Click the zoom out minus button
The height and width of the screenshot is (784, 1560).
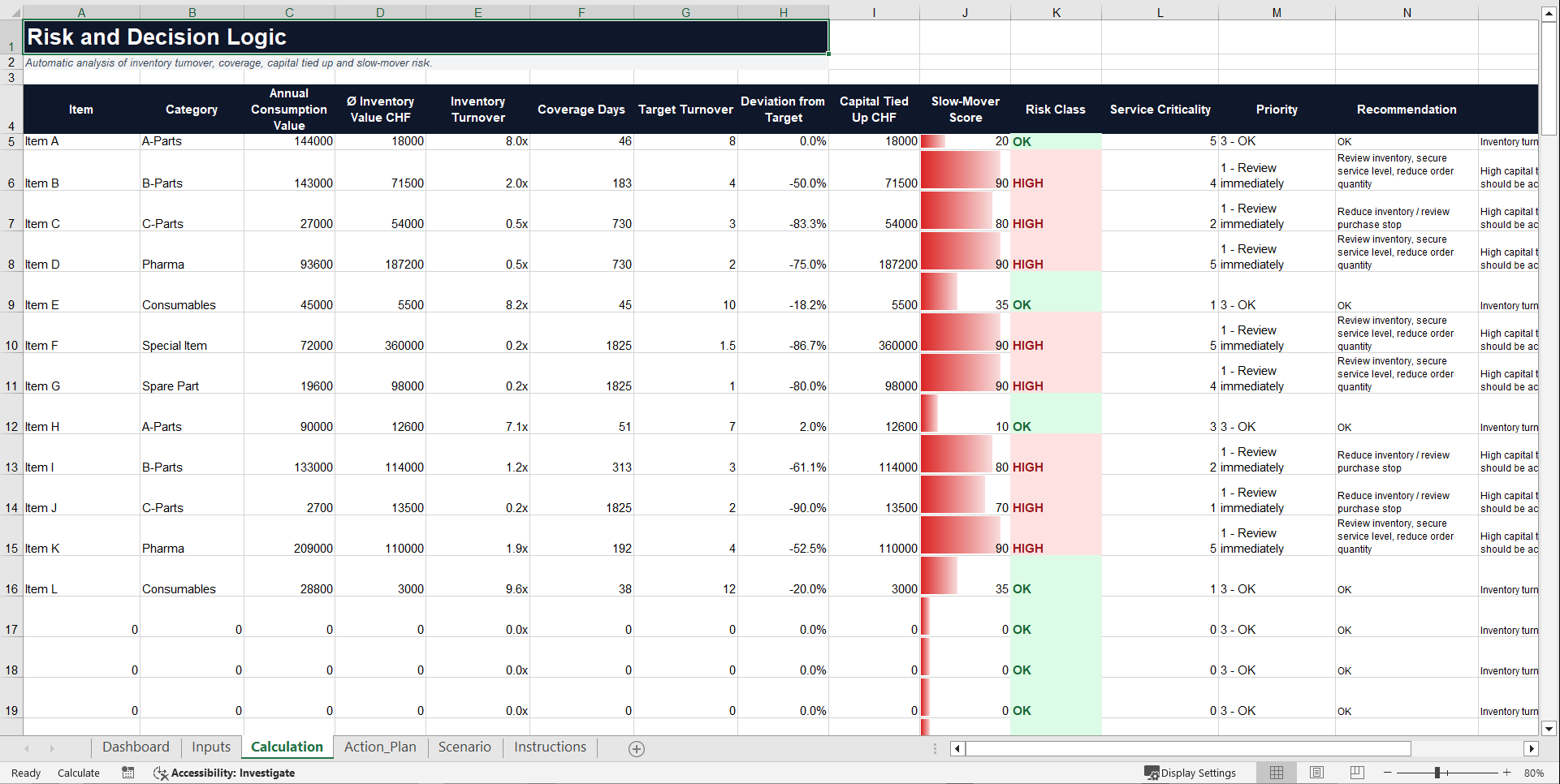point(1388,773)
